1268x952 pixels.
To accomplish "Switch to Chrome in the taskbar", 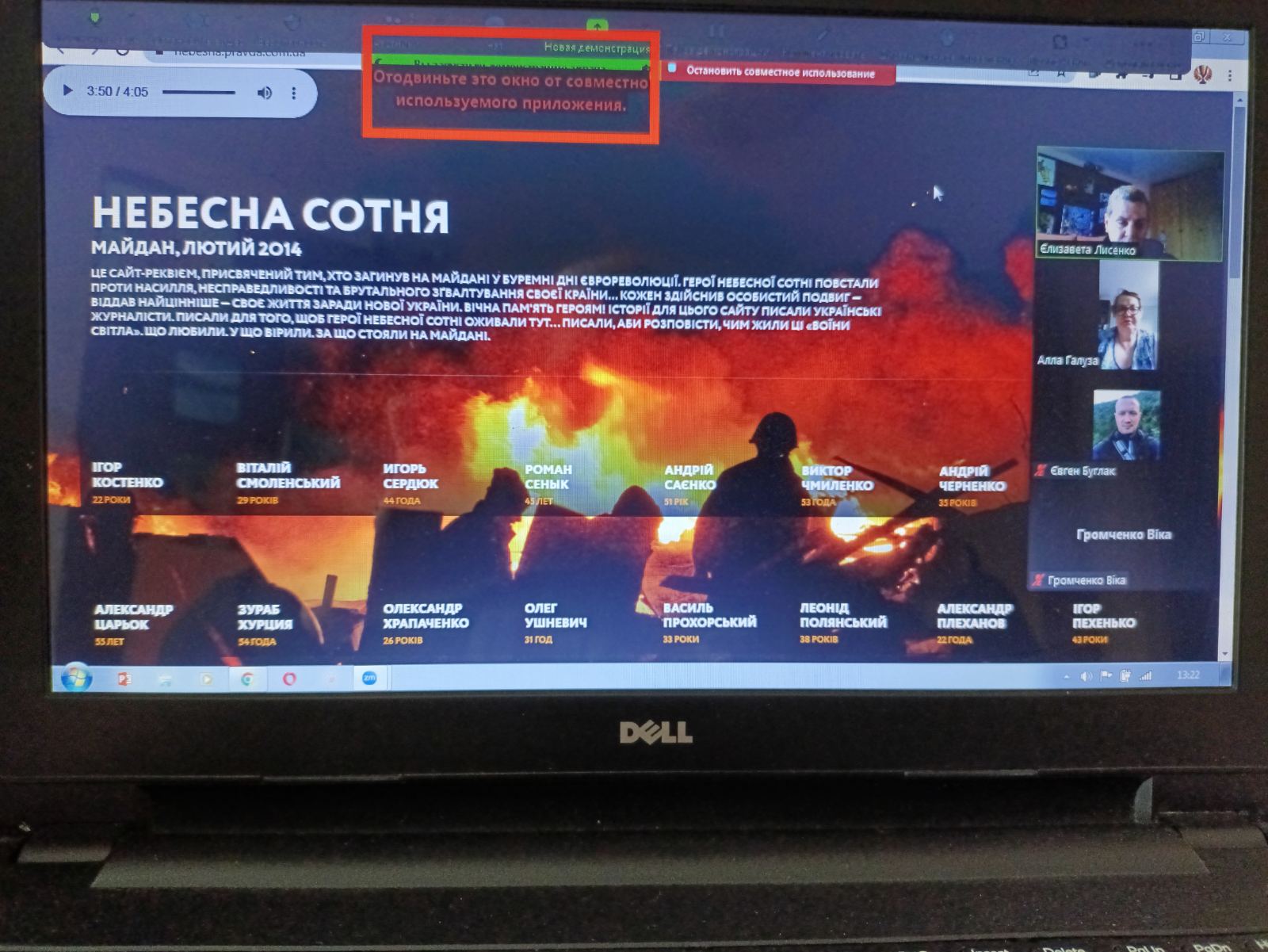I will pos(248,679).
